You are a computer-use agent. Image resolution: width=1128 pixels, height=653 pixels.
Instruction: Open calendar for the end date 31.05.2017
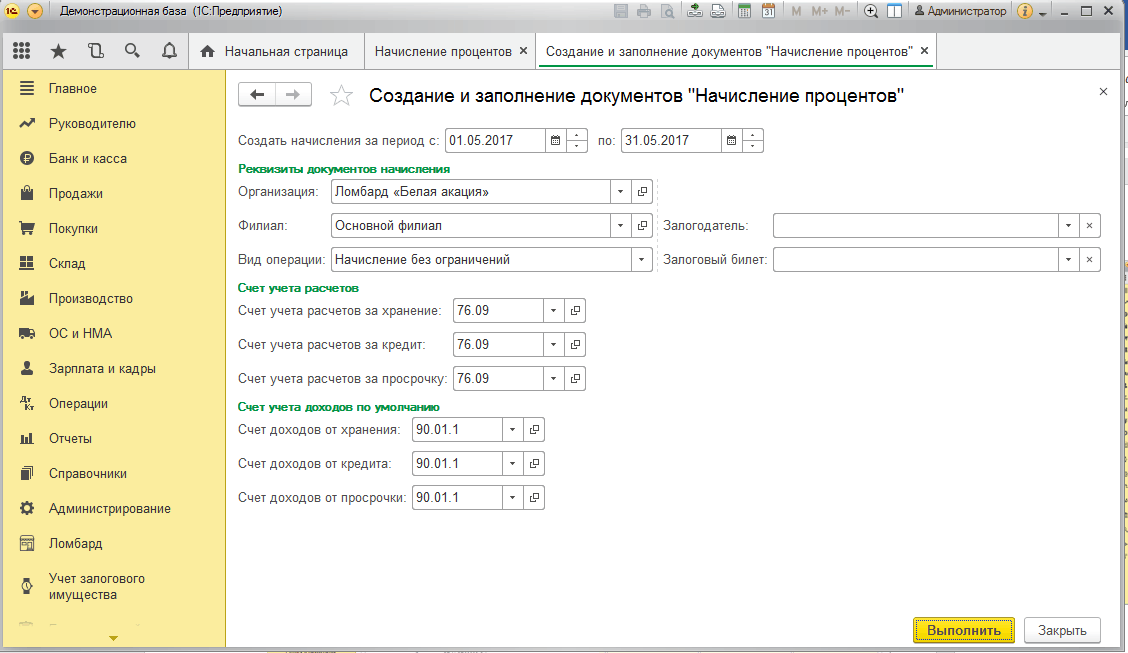coord(731,140)
